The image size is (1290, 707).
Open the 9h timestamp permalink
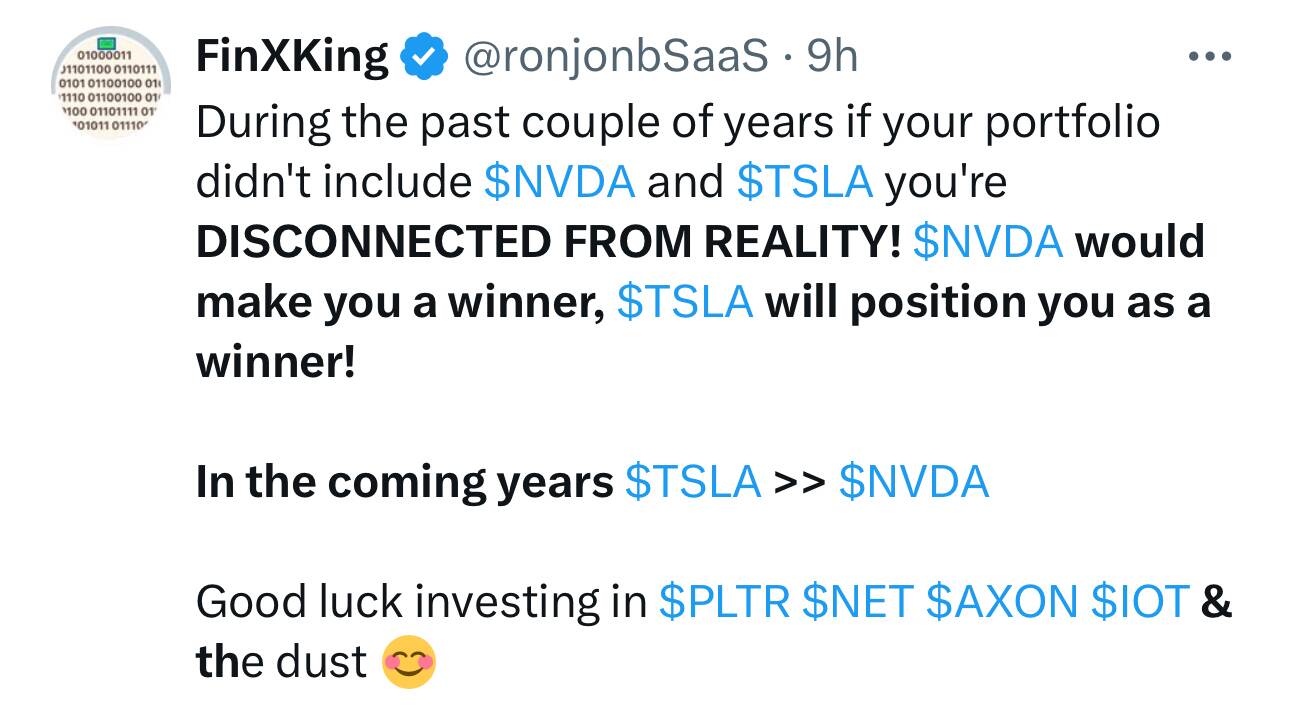(x=833, y=57)
